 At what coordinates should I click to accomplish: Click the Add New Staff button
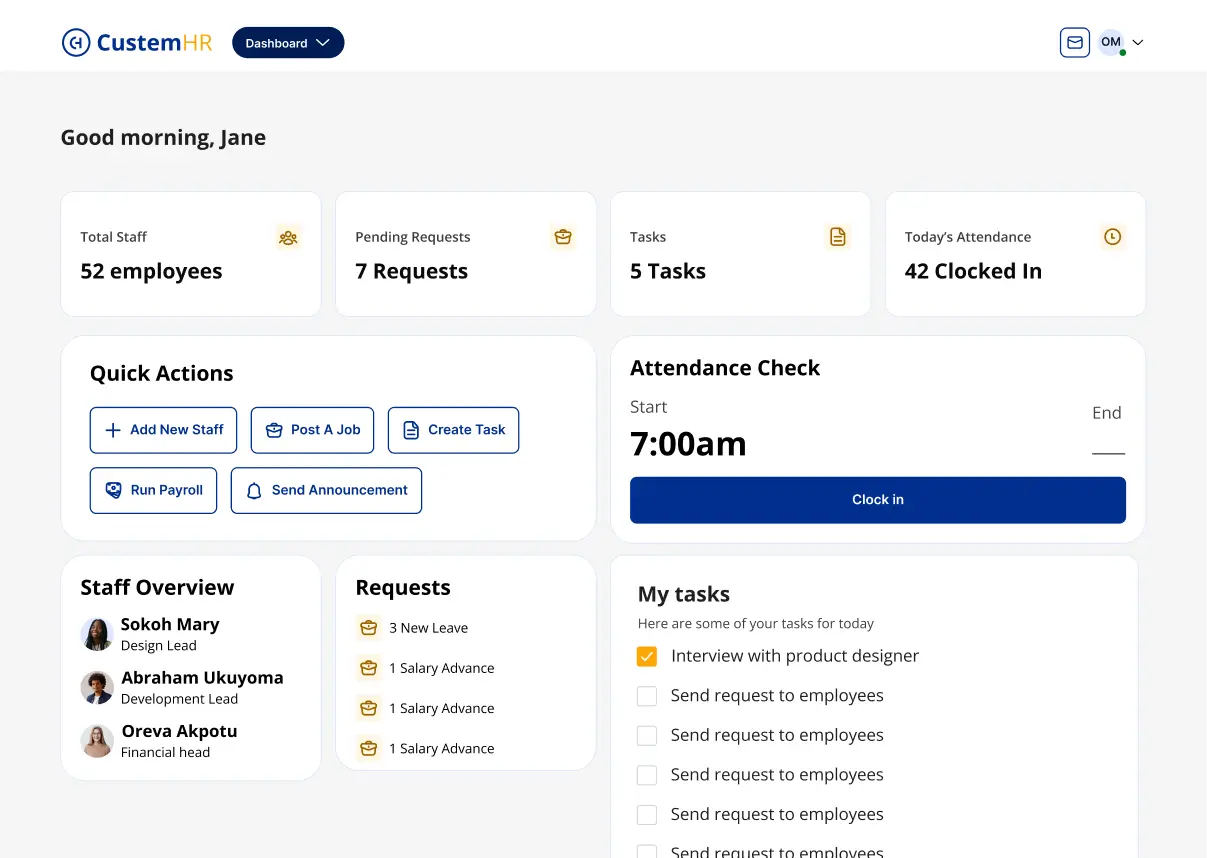pos(163,430)
